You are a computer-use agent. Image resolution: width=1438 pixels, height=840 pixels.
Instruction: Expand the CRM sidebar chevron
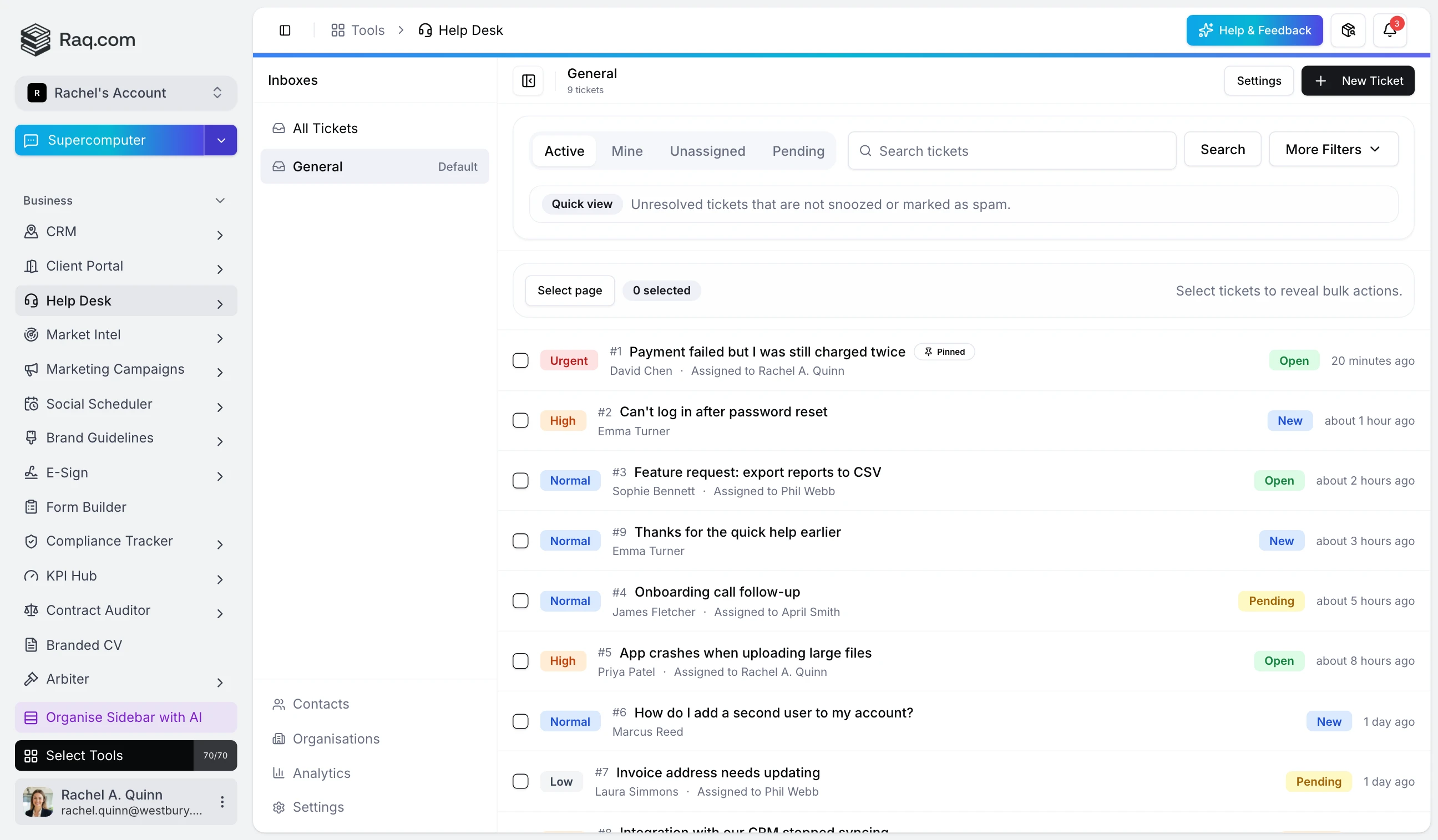coord(220,235)
